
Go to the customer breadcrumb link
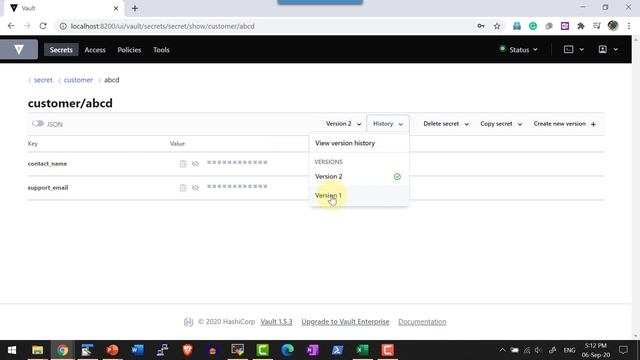click(x=78, y=80)
